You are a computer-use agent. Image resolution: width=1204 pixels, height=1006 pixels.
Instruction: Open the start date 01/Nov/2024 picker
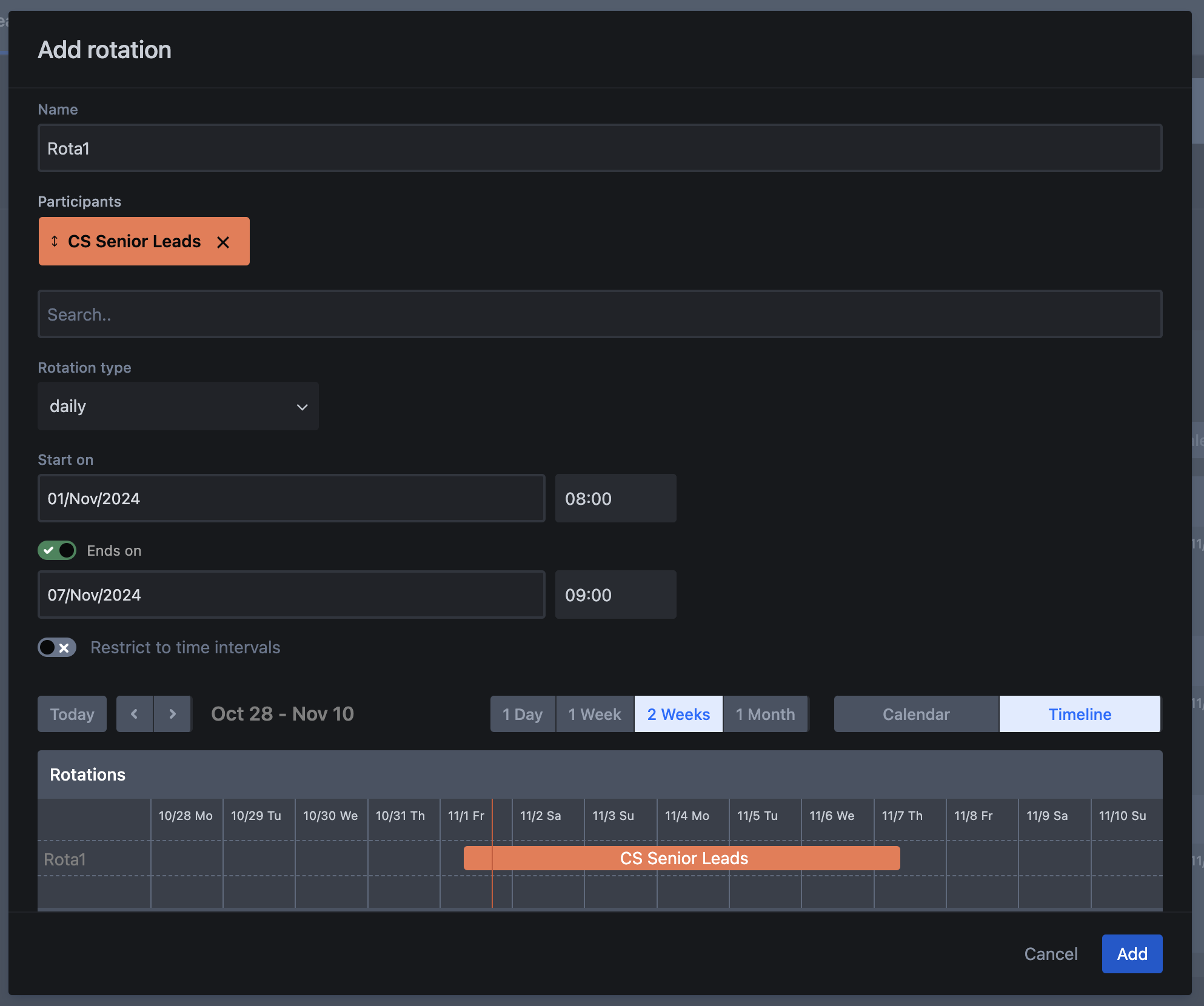(292, 498)
